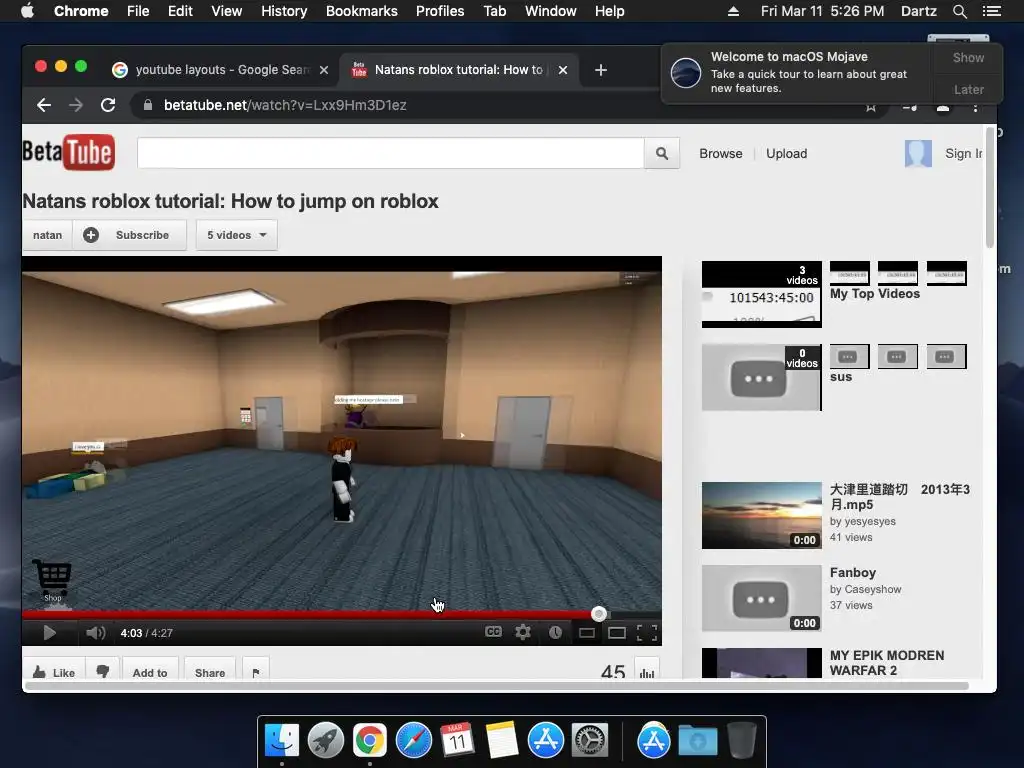
Task: Open natan channel button
Action: (x=48, y=235)
